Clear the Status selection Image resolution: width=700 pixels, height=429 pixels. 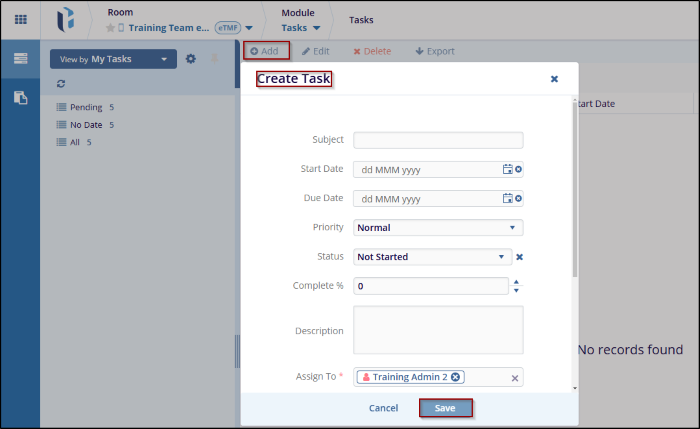click(x=519, y=257)
